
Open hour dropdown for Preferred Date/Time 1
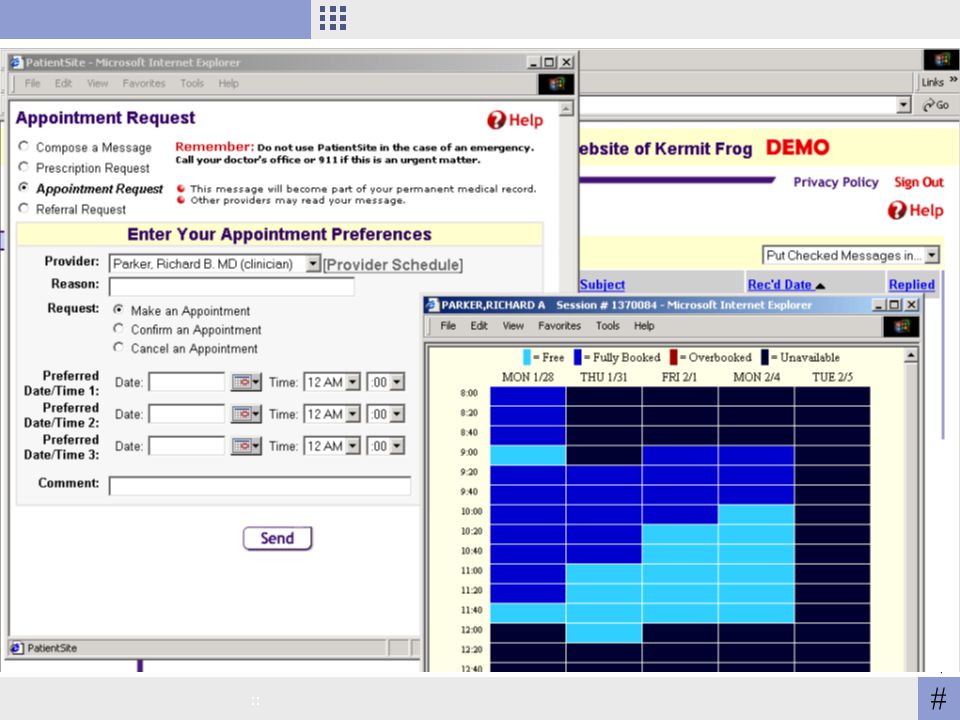coord(353,382)
